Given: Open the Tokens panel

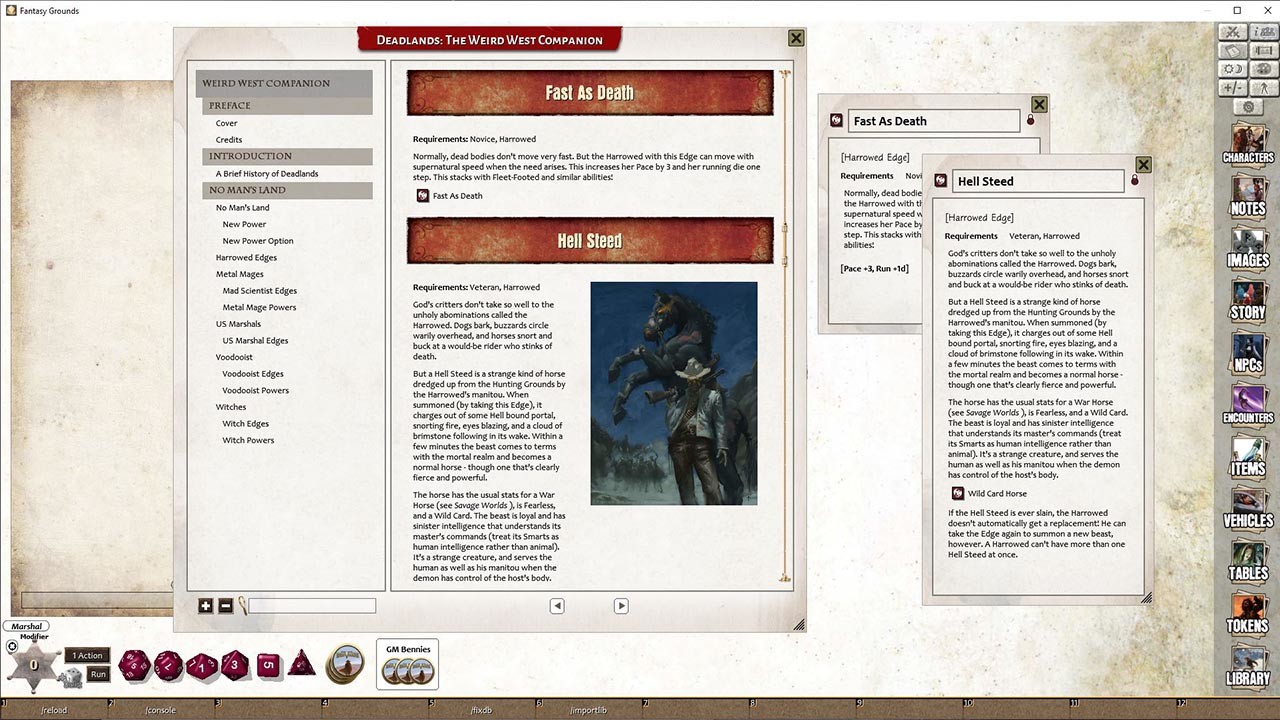Looking at the screenshot, I should click(1247, 618).
